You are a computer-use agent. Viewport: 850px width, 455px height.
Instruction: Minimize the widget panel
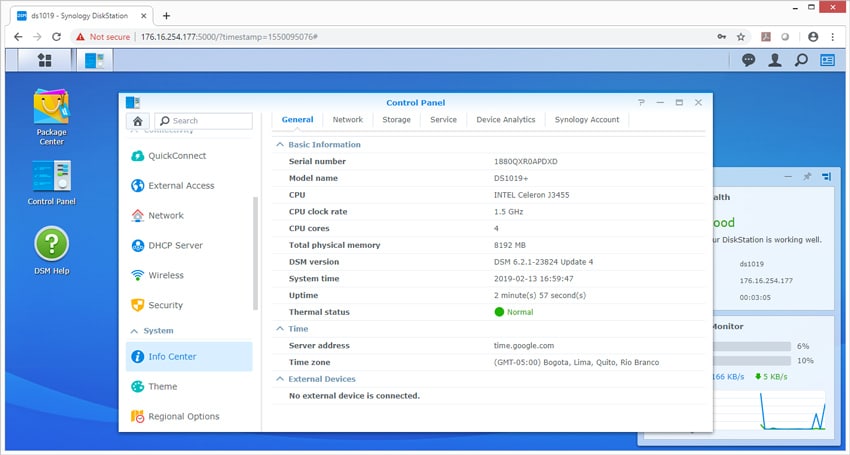(788, 177)
